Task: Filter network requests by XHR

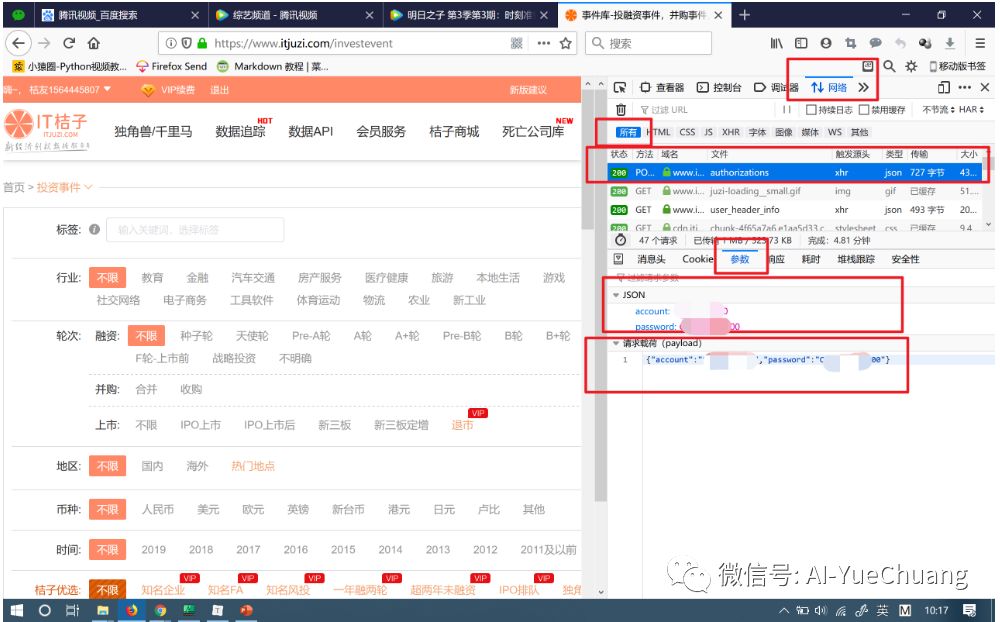Action: point(731,132)
